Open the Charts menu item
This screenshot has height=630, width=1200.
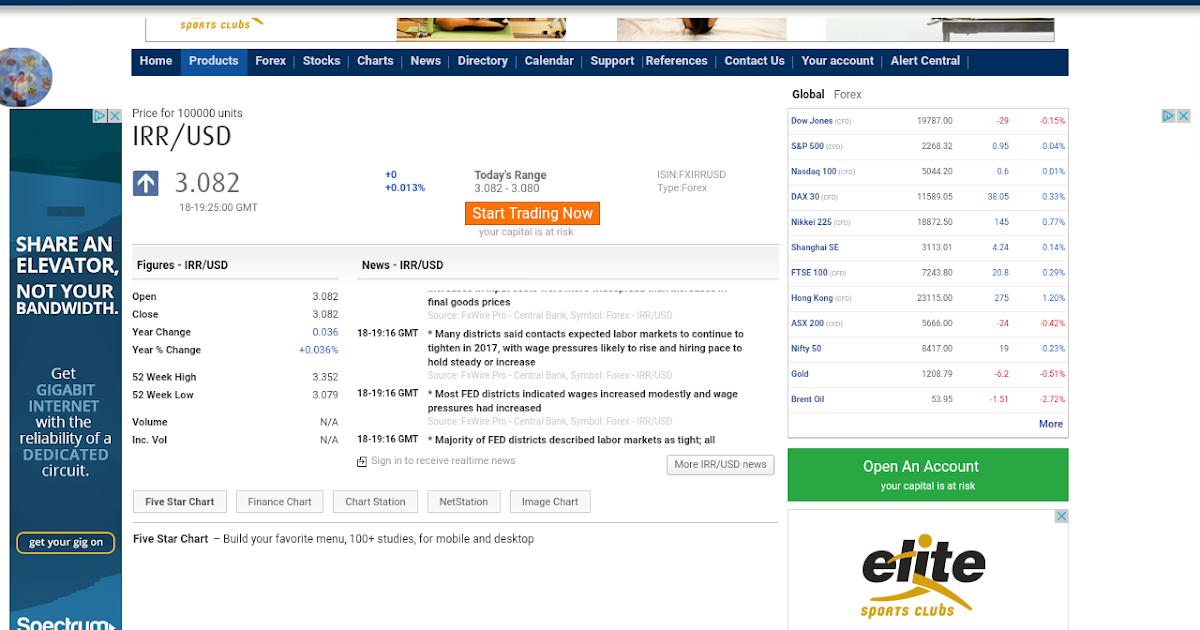[x=375, y=61]
